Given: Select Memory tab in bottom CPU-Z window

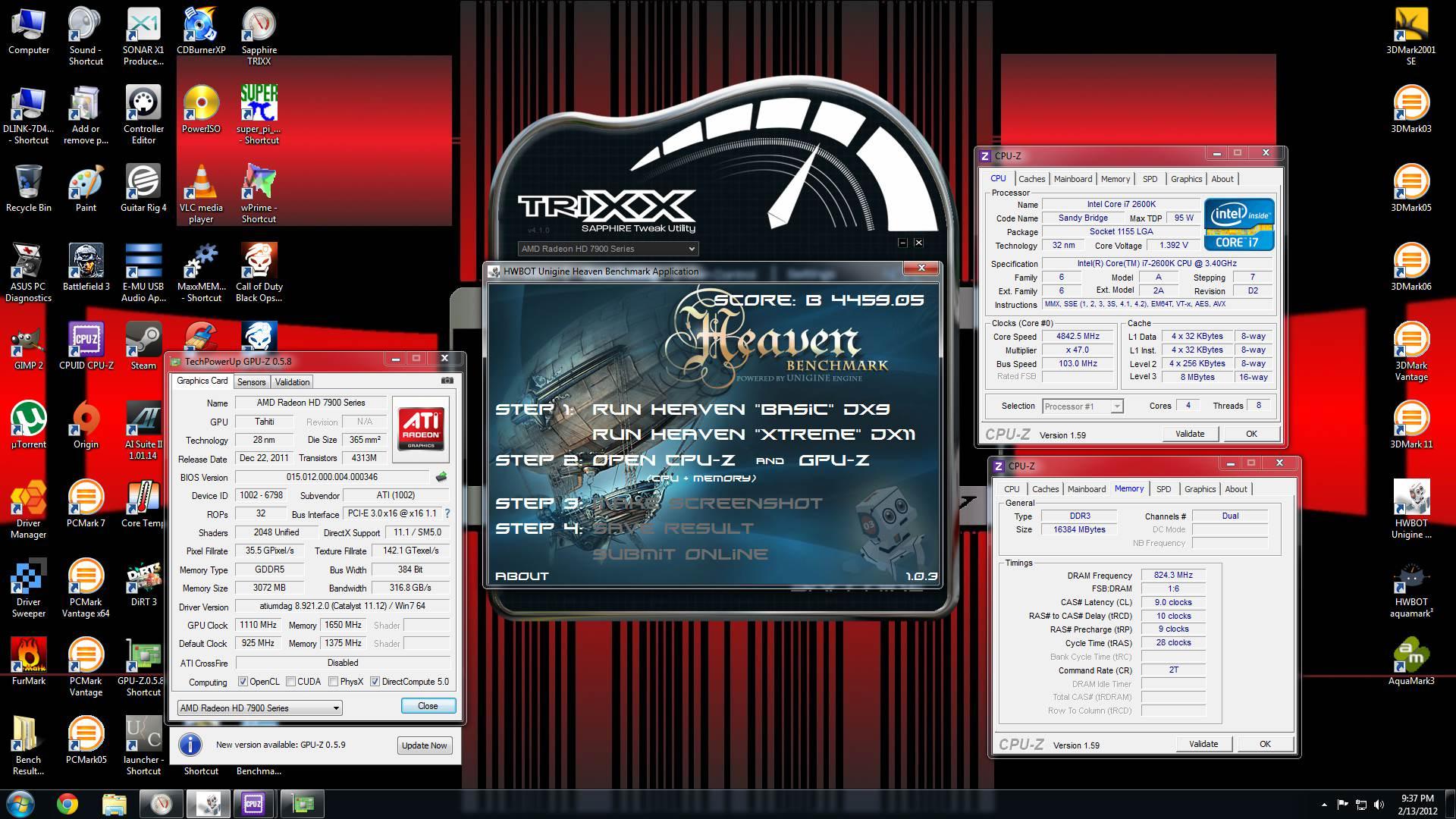Looking at the screenshot, I should point(1129,488).
